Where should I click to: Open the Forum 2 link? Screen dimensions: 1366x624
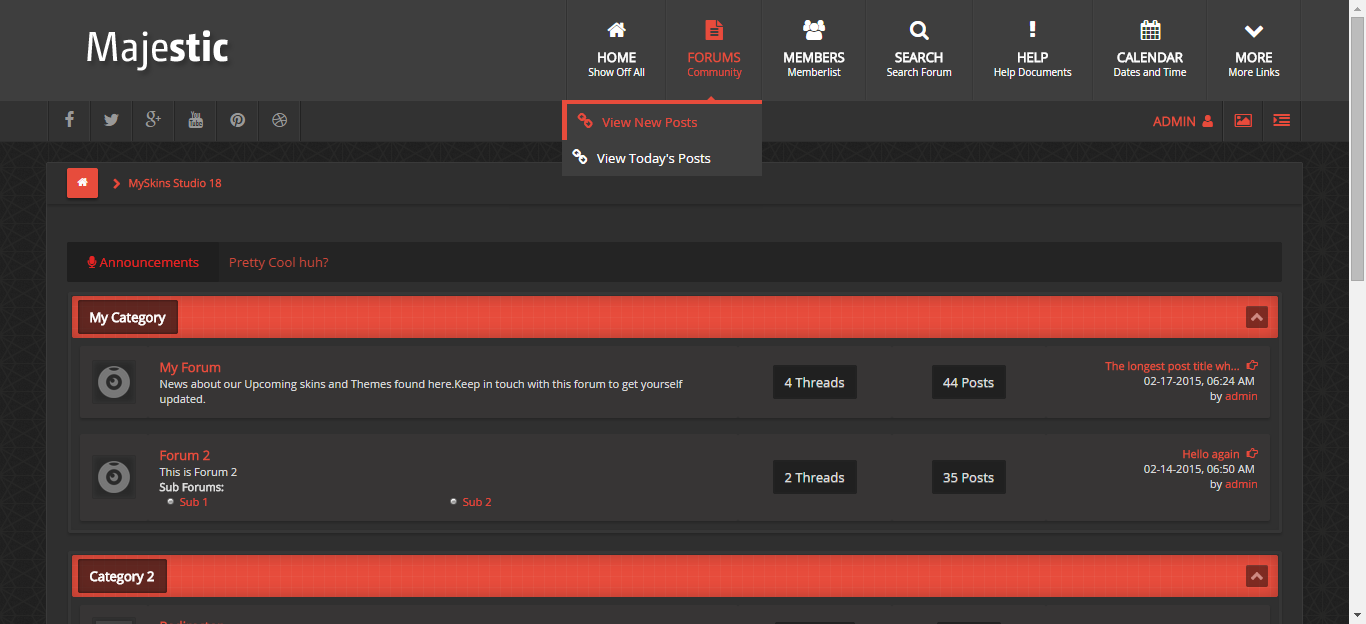(185, 455)
